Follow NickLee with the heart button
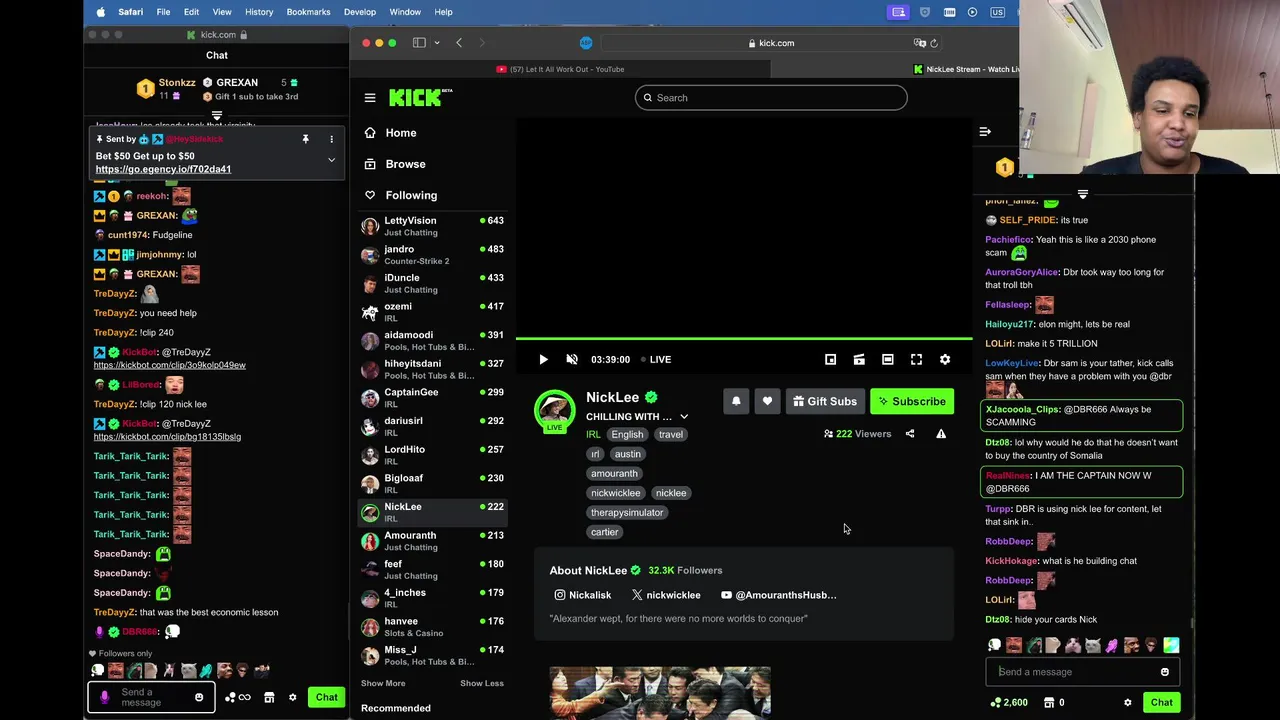The height and width of the screenshot is (720, 1280). 767,401
